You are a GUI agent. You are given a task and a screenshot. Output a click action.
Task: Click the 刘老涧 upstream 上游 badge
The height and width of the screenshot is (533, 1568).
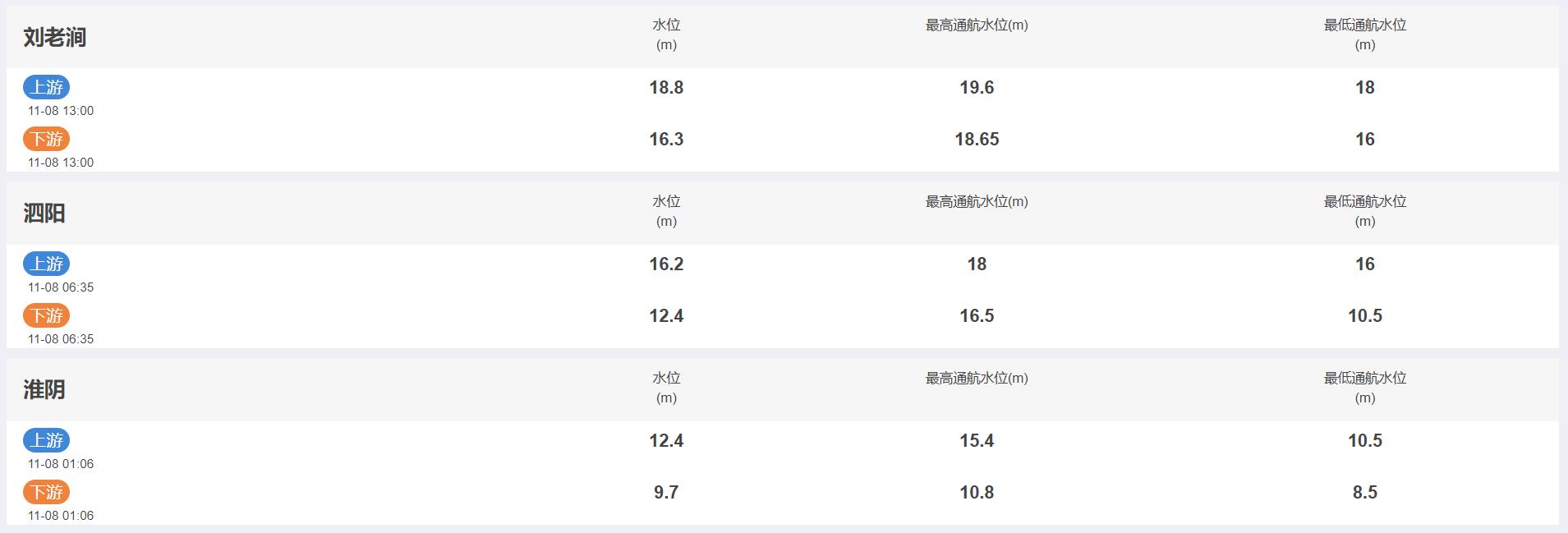click(47, 87)
